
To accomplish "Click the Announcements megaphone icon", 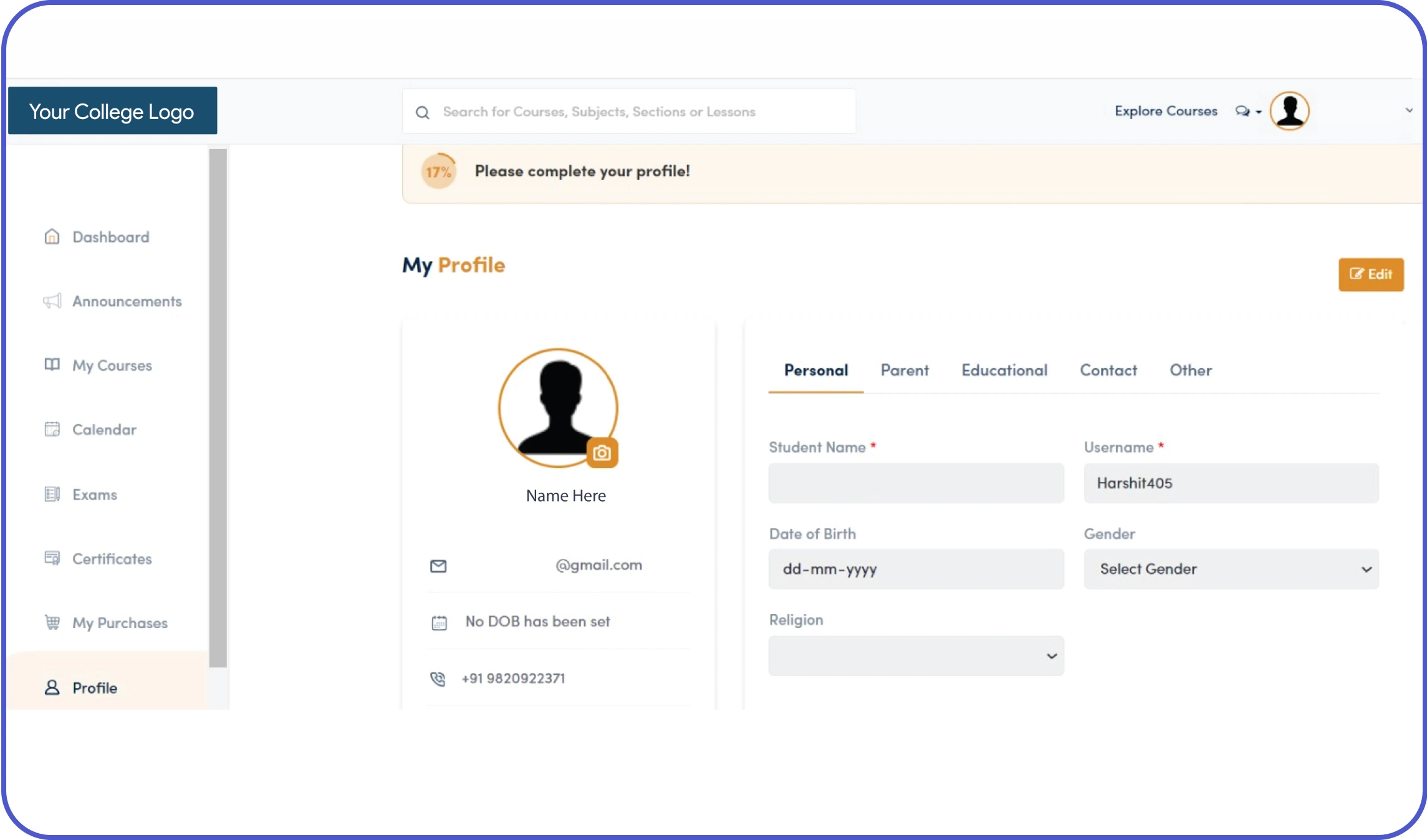I will click(52, 301).
